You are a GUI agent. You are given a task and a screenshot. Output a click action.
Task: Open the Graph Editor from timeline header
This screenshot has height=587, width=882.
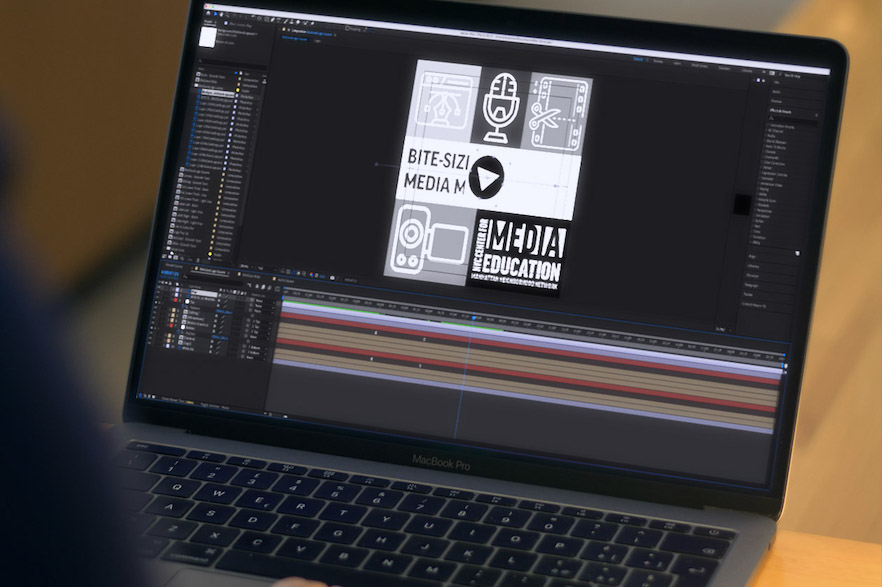(277, 289)
